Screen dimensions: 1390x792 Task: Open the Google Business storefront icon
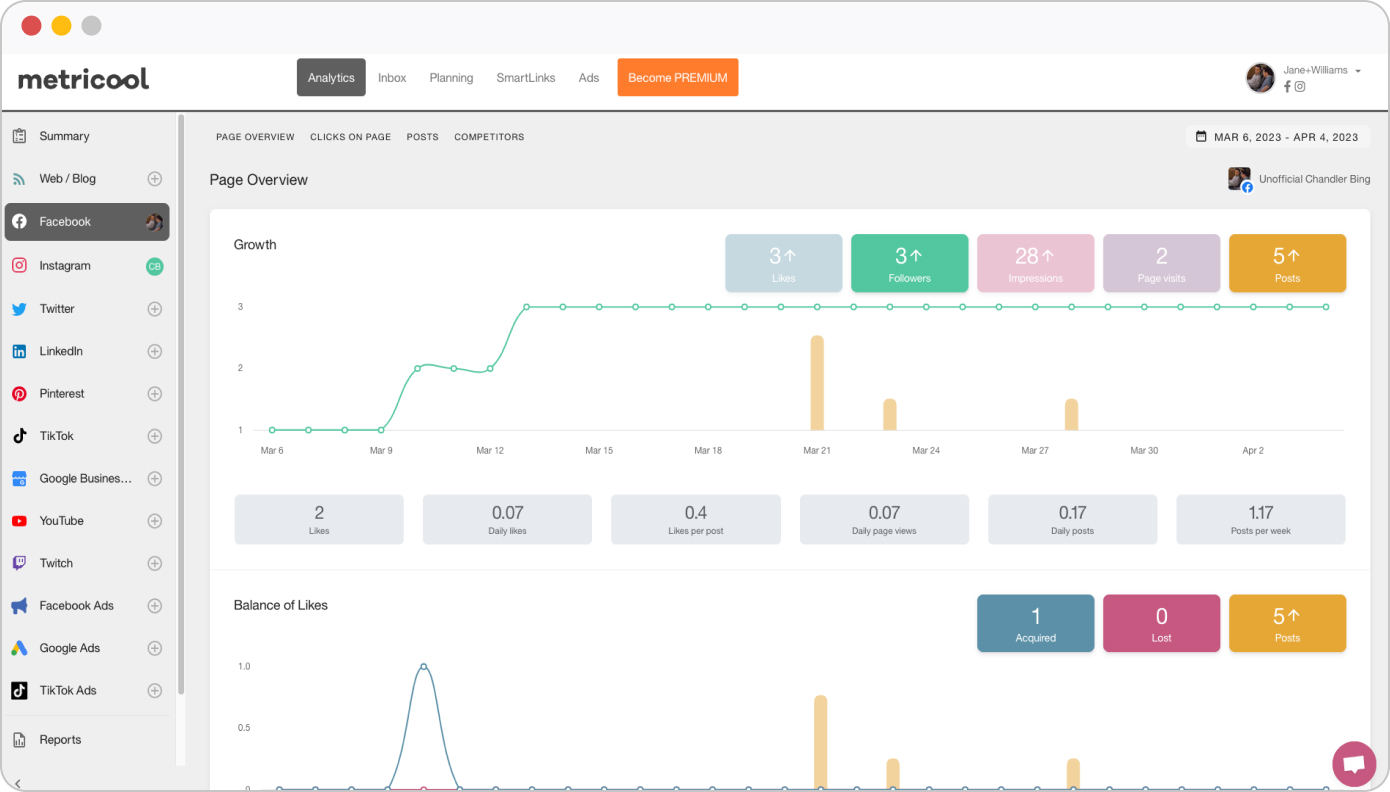[x=19, y=479]
